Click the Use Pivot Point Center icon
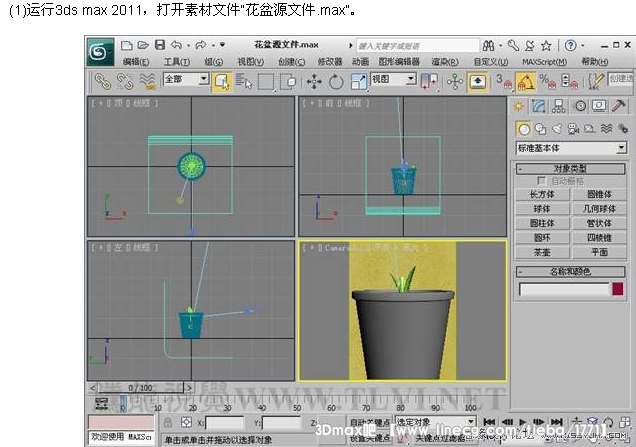This screenshot has width=636, height=447. click(429, 82)
